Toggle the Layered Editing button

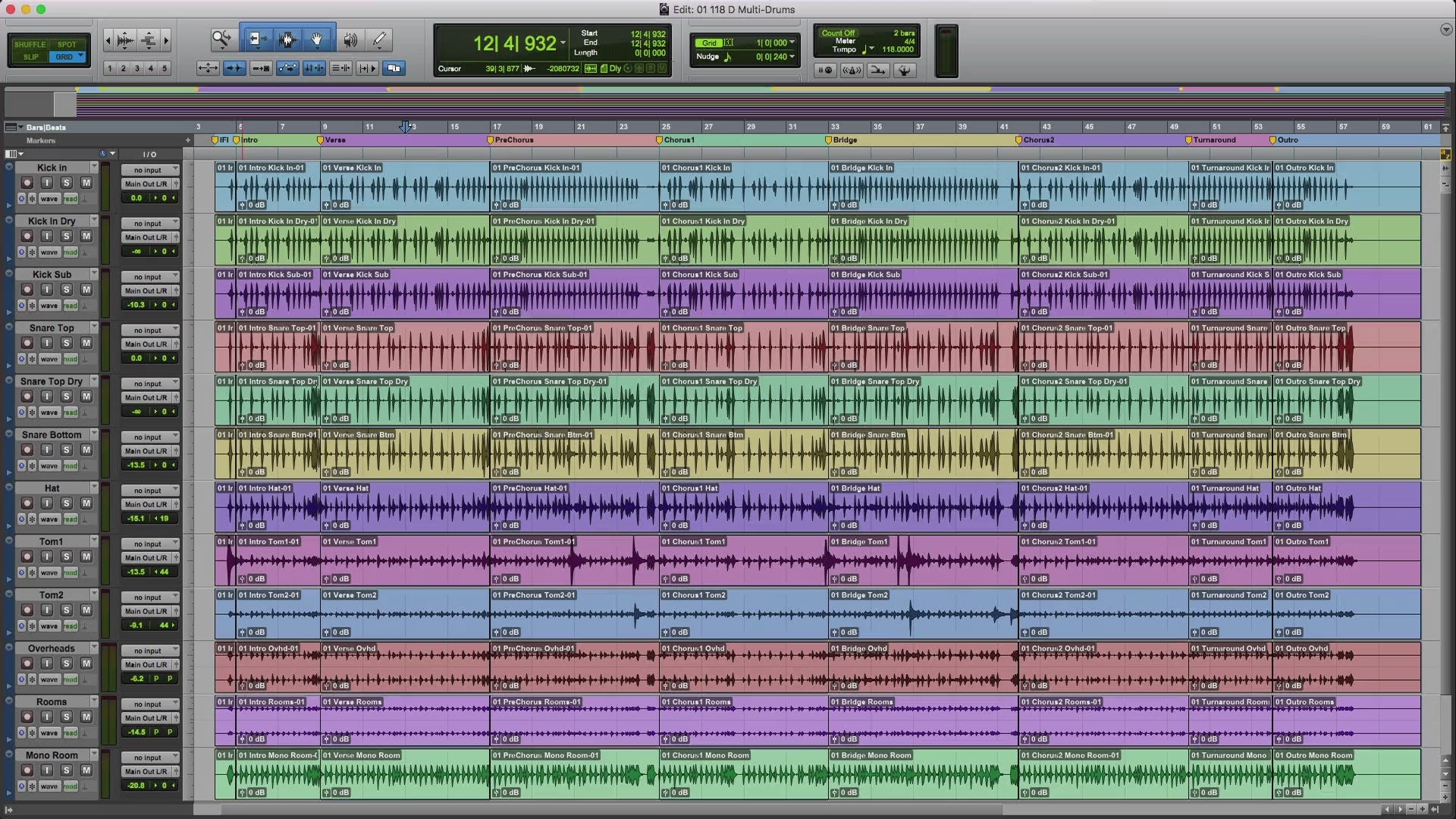point(394,68)
